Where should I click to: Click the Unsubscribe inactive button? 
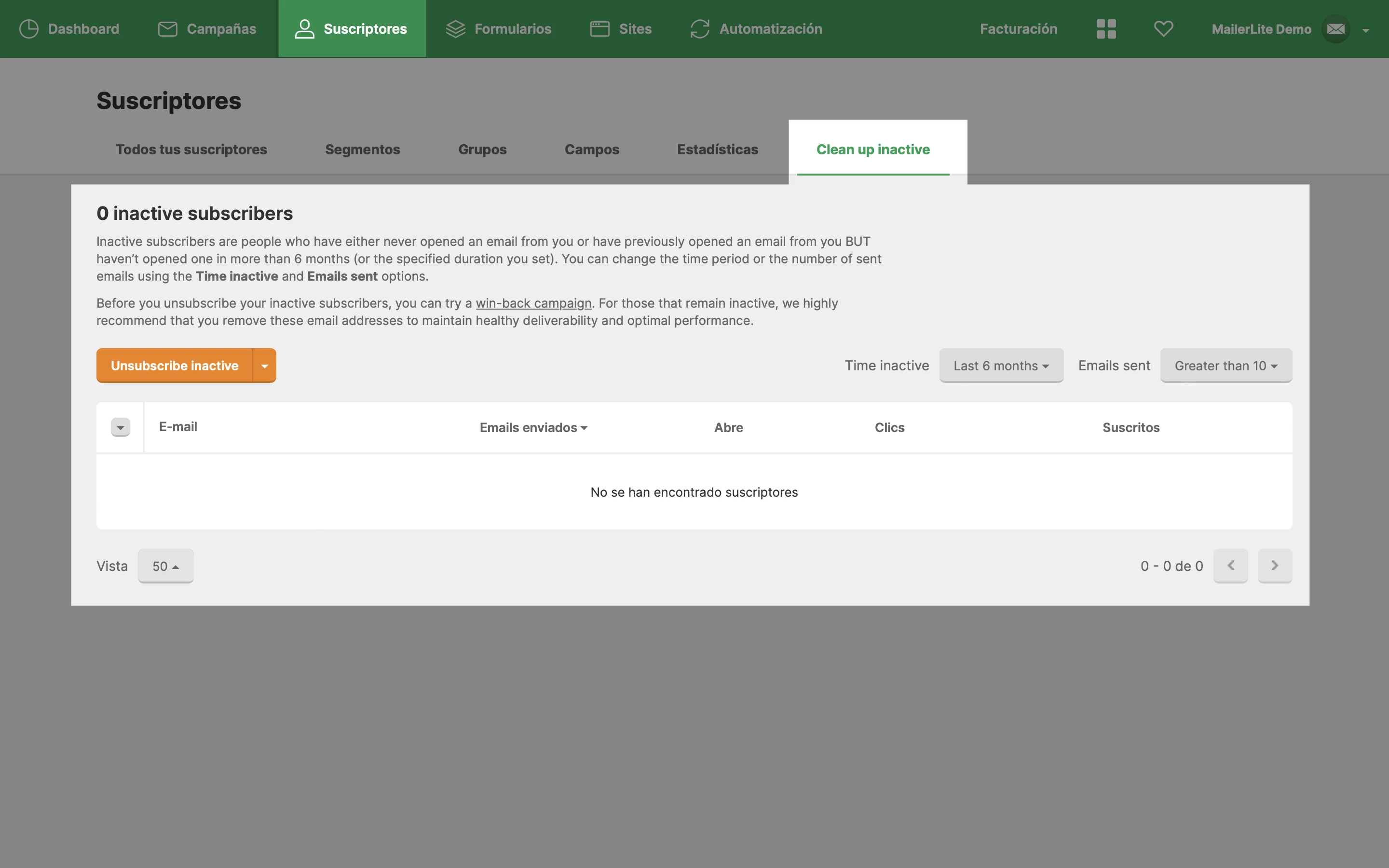tap(175, 366)
